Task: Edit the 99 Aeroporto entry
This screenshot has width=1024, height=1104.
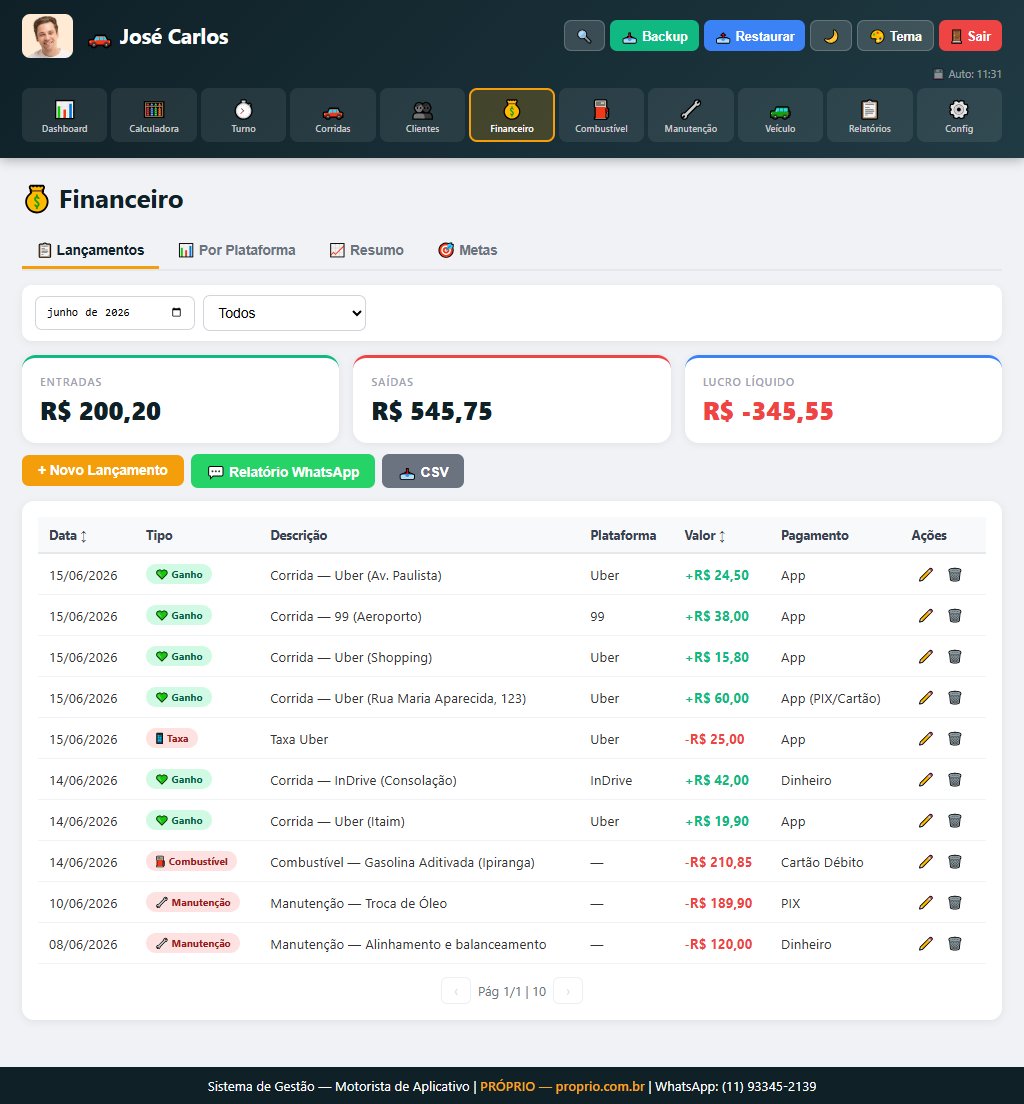Action: pyautogui.click(x=925, y=615)
